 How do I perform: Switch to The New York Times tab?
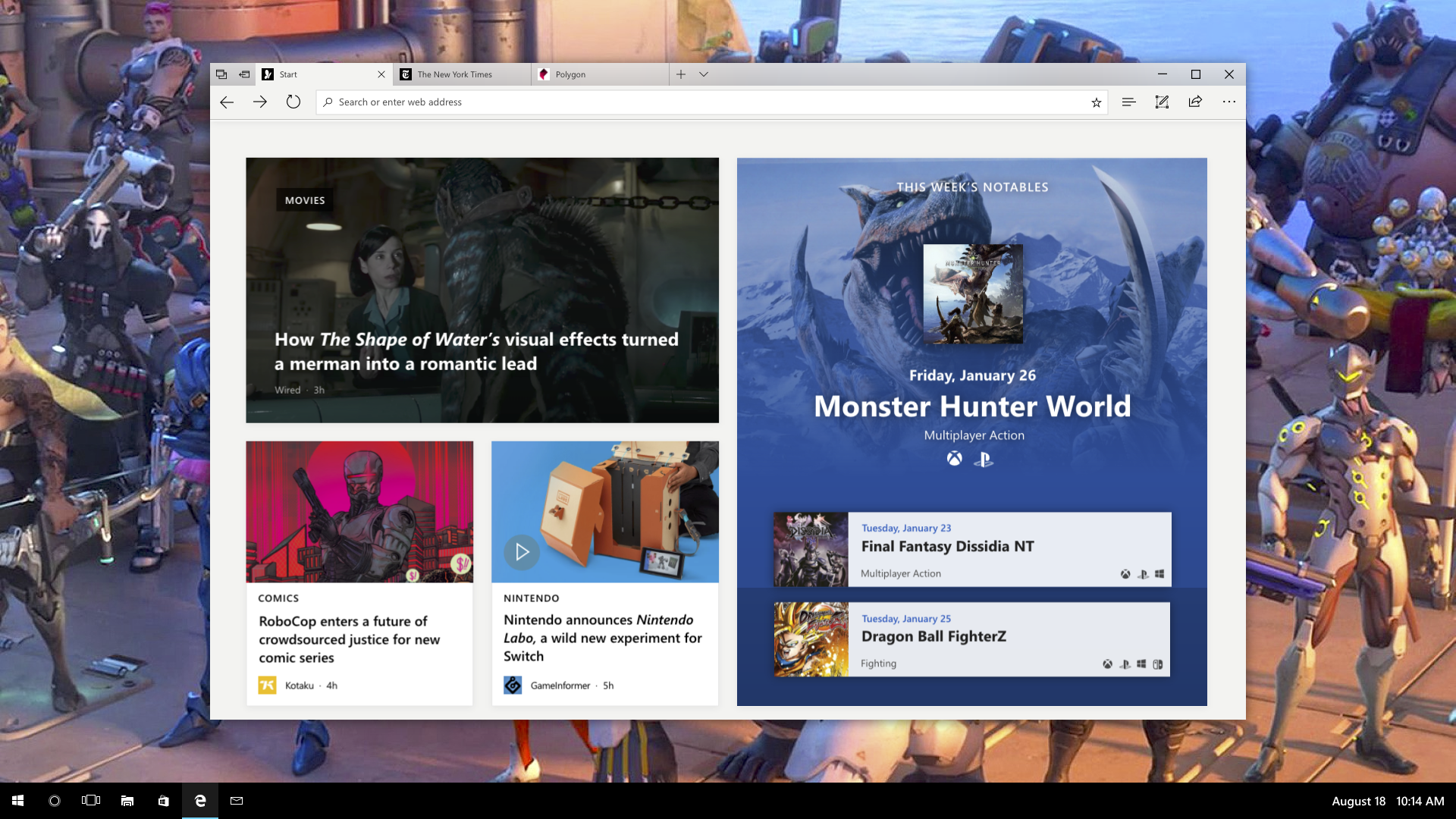pos(462,74)
